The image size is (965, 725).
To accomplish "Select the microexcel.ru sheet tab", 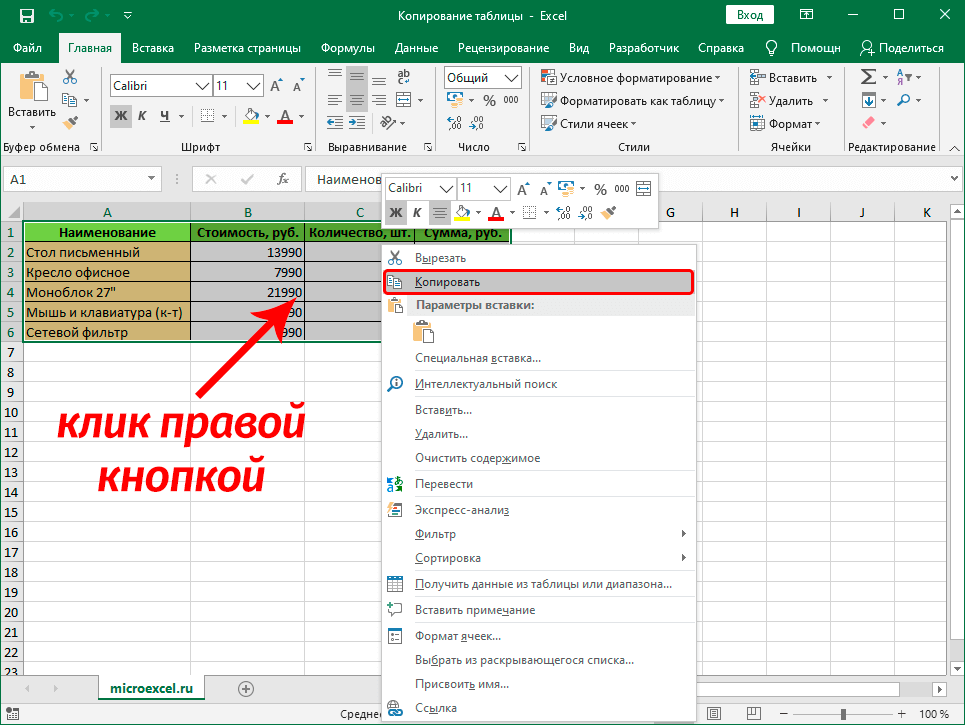I will pyautogui.click(x=151, y=688).
